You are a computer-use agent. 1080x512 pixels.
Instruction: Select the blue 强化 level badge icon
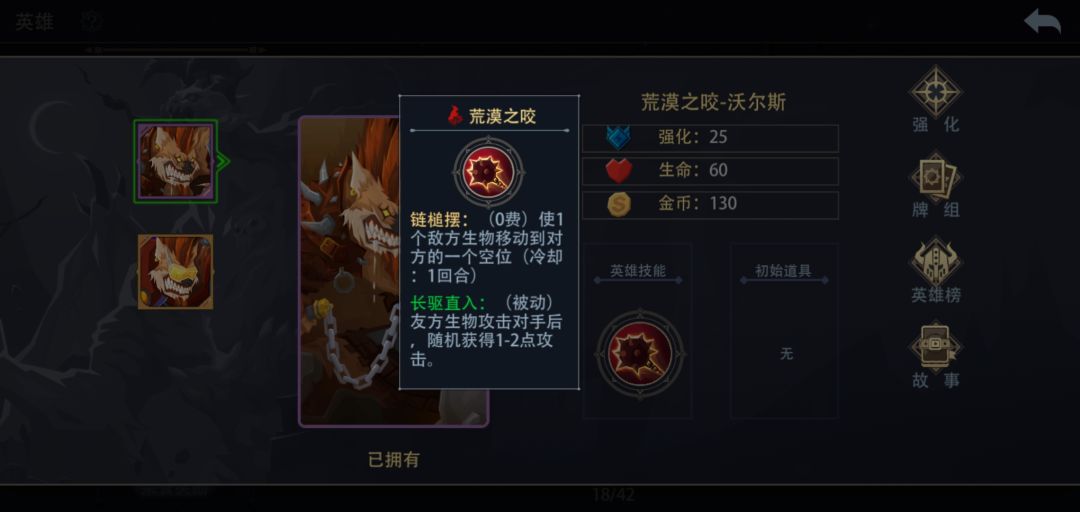(618, 136)
